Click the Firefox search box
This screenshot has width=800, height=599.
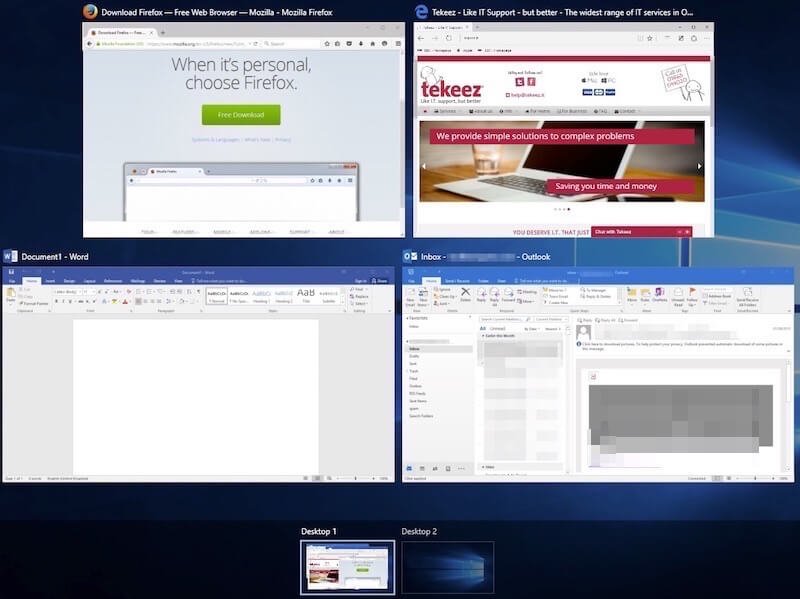tap(291, 44)
